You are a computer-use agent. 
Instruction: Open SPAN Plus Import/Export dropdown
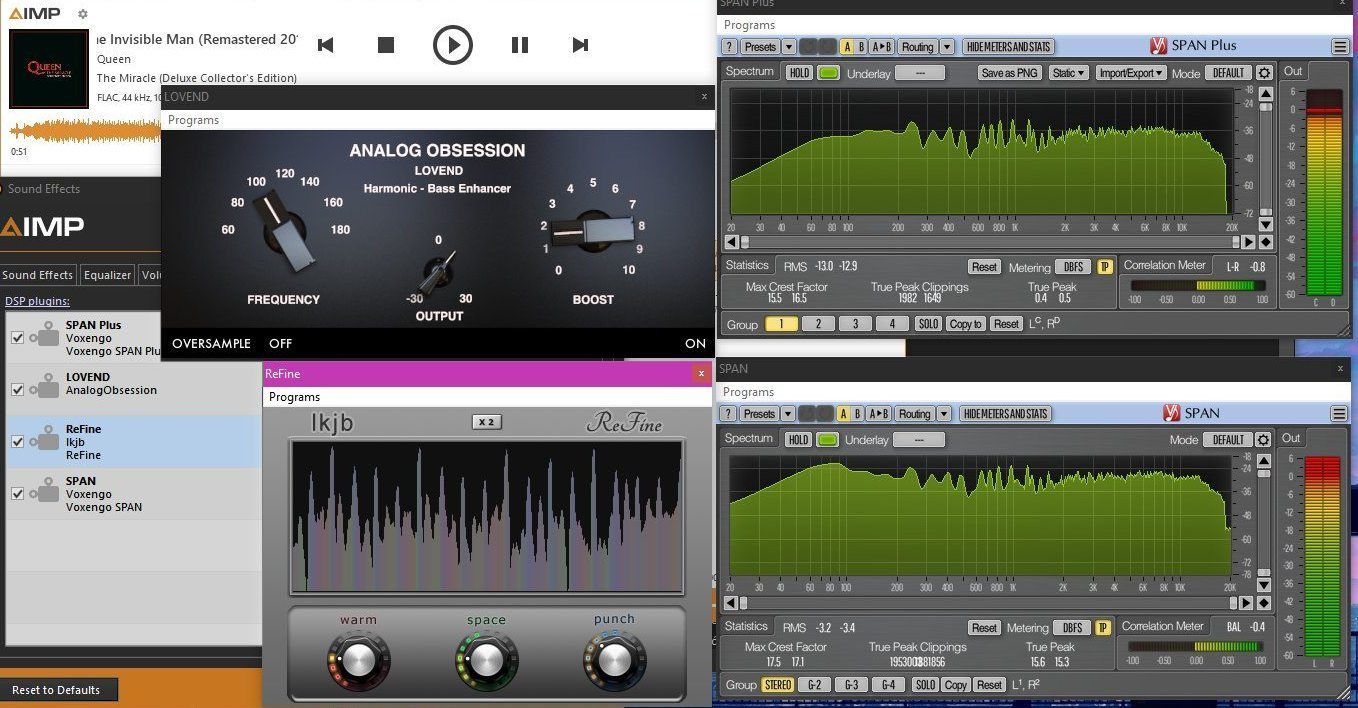tap(1131, 73)
